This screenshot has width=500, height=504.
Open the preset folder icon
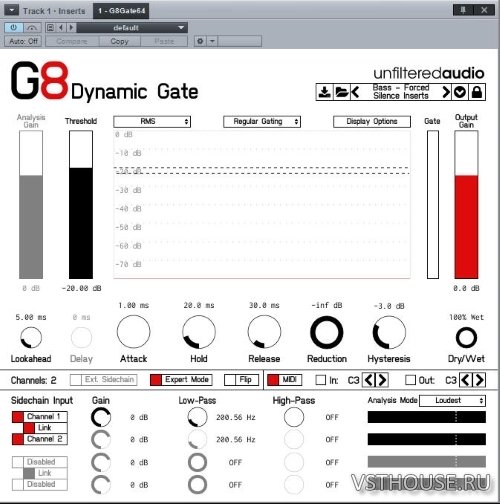point(341,92)
